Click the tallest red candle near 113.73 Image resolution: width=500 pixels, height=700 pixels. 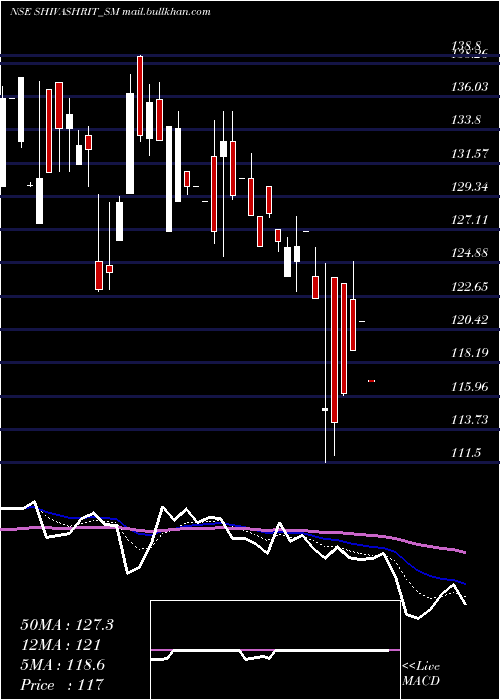click(334, 350)
